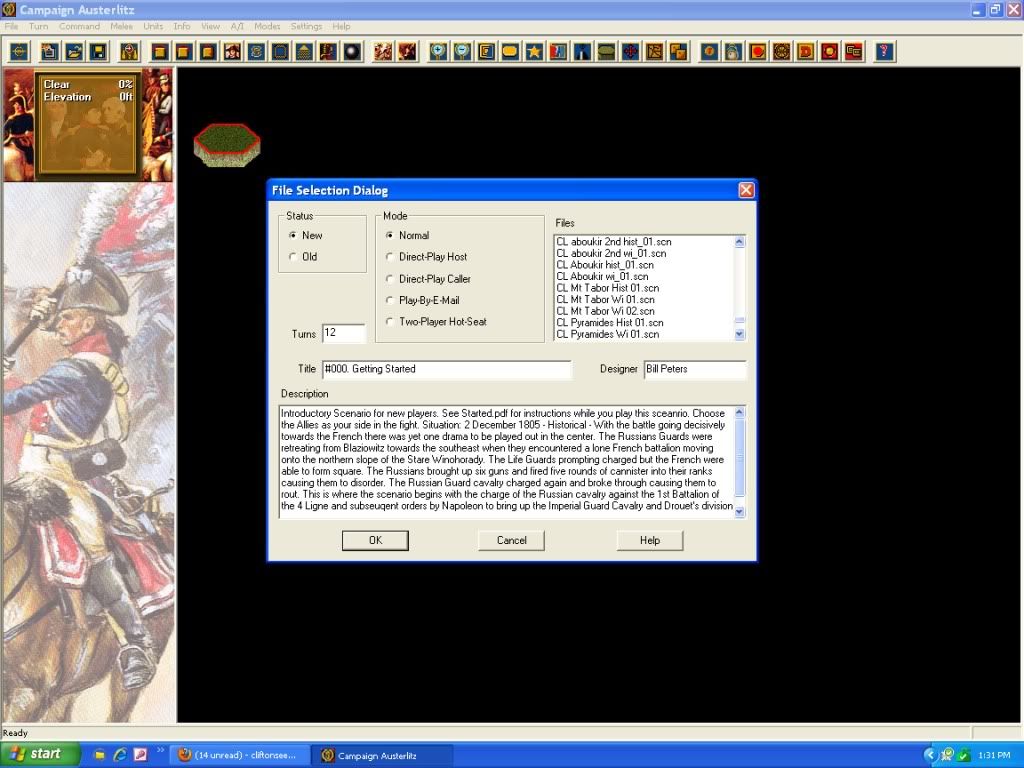Screen dimensions: 1024x768
Task: Open the Melee menu
Action: coord(121,26)
